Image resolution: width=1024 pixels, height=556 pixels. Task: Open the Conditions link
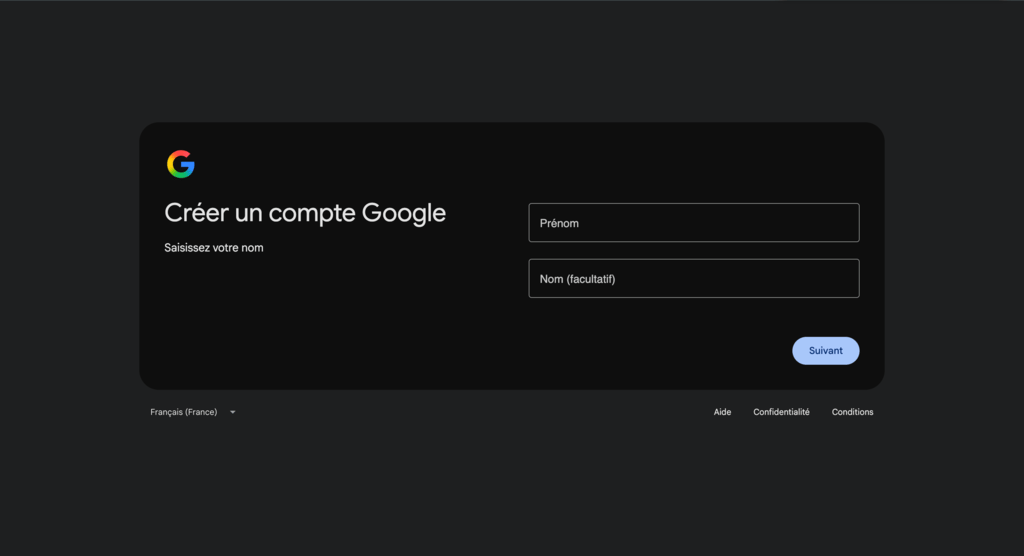point(852,412)
